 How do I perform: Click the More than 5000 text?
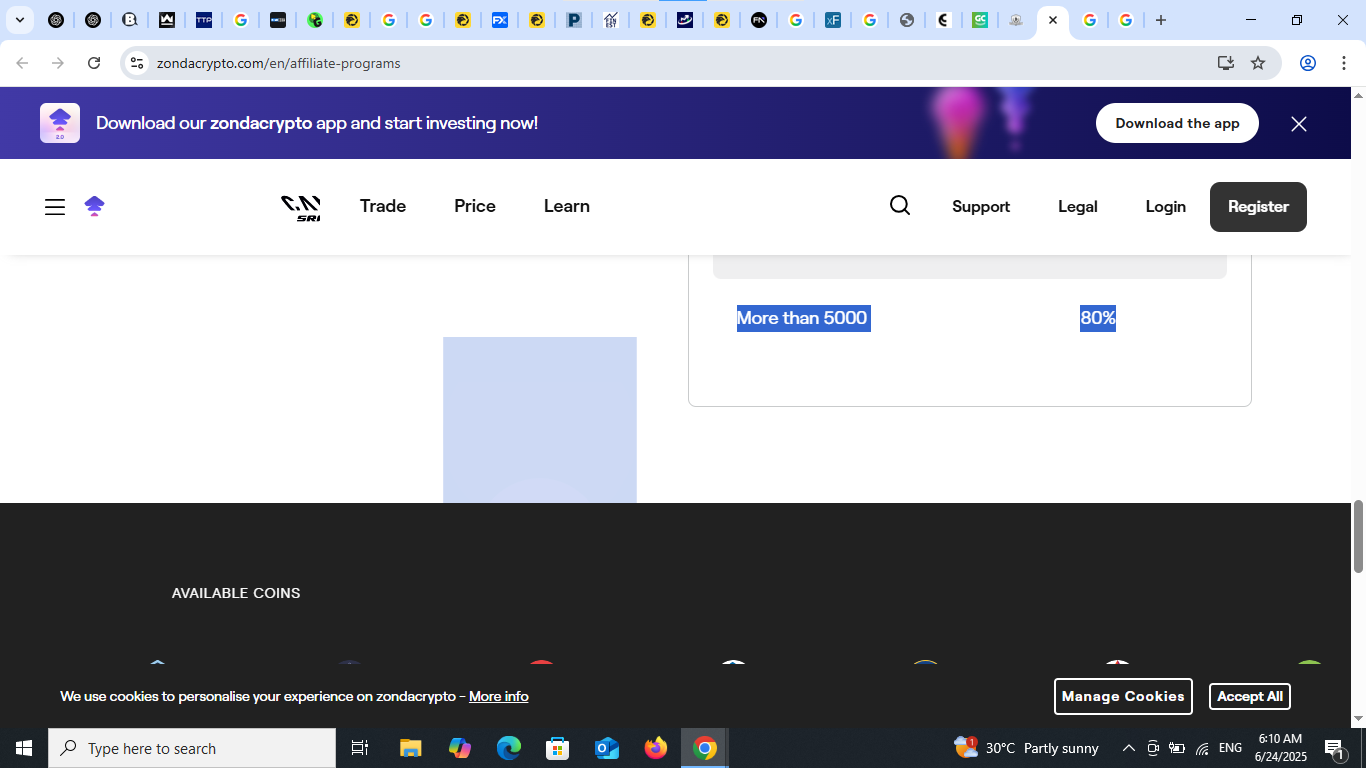tap(802, 318)
